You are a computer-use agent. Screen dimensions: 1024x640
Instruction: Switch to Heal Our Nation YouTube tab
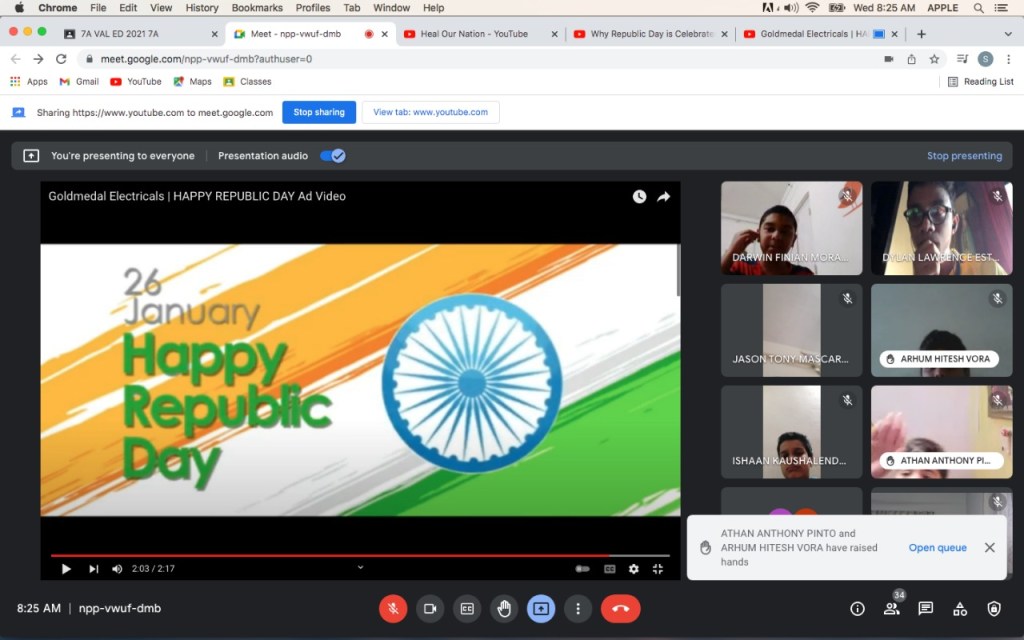(474, 34)
